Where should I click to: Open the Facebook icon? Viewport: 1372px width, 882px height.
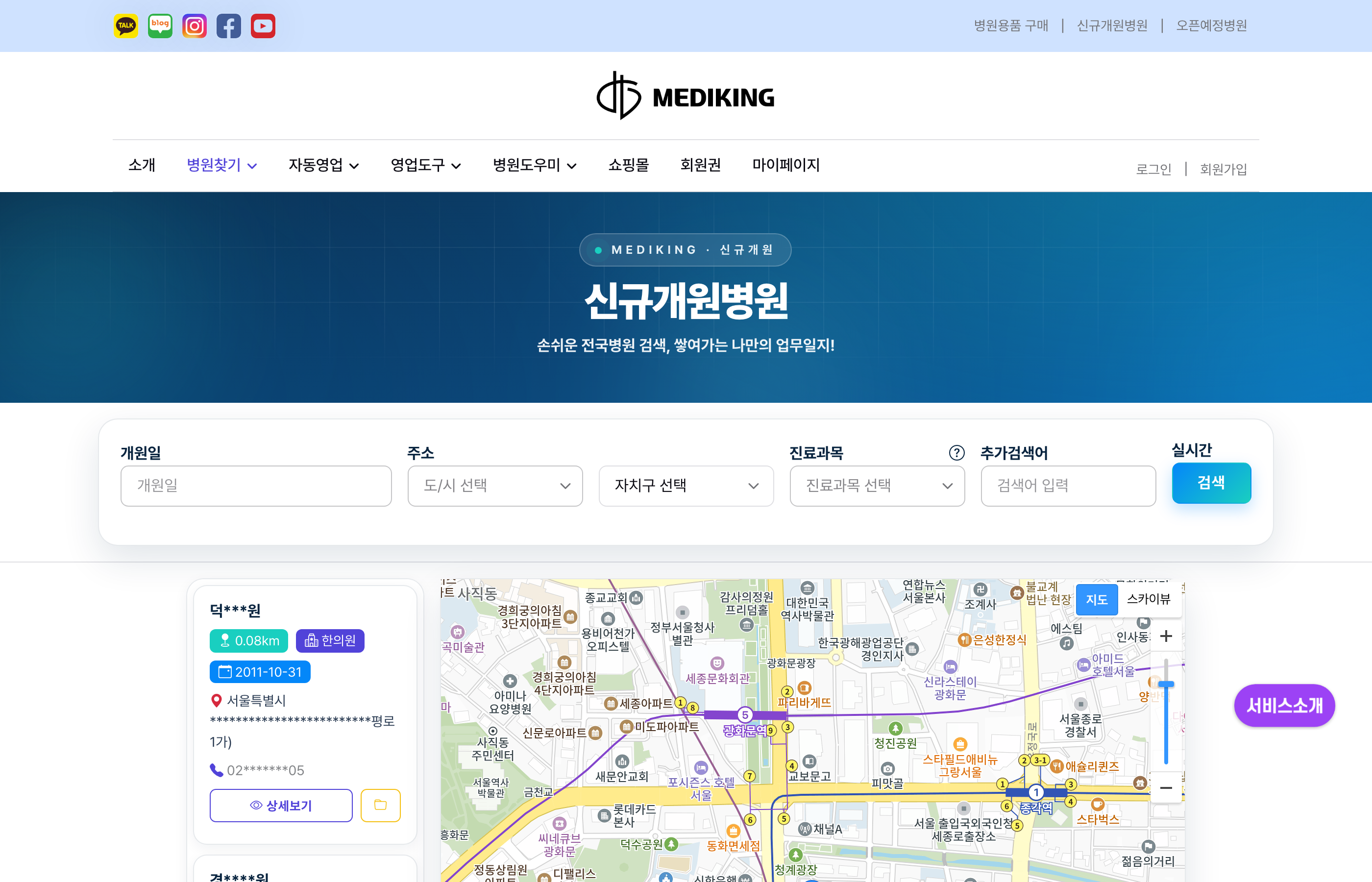(x=228, y=26)
